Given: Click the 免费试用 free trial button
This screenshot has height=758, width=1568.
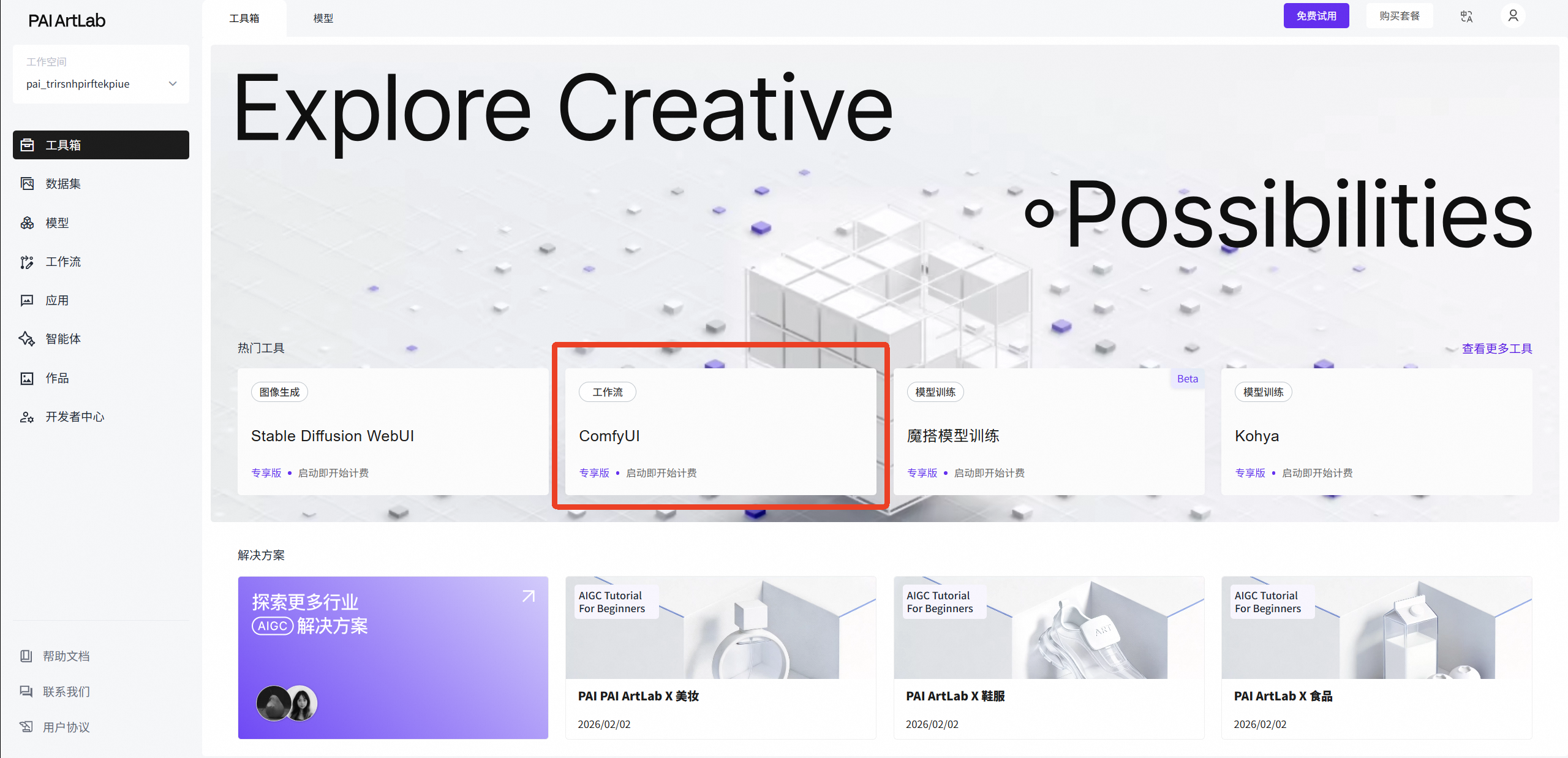Looking at the screenshot, I should click(1316, 16).
